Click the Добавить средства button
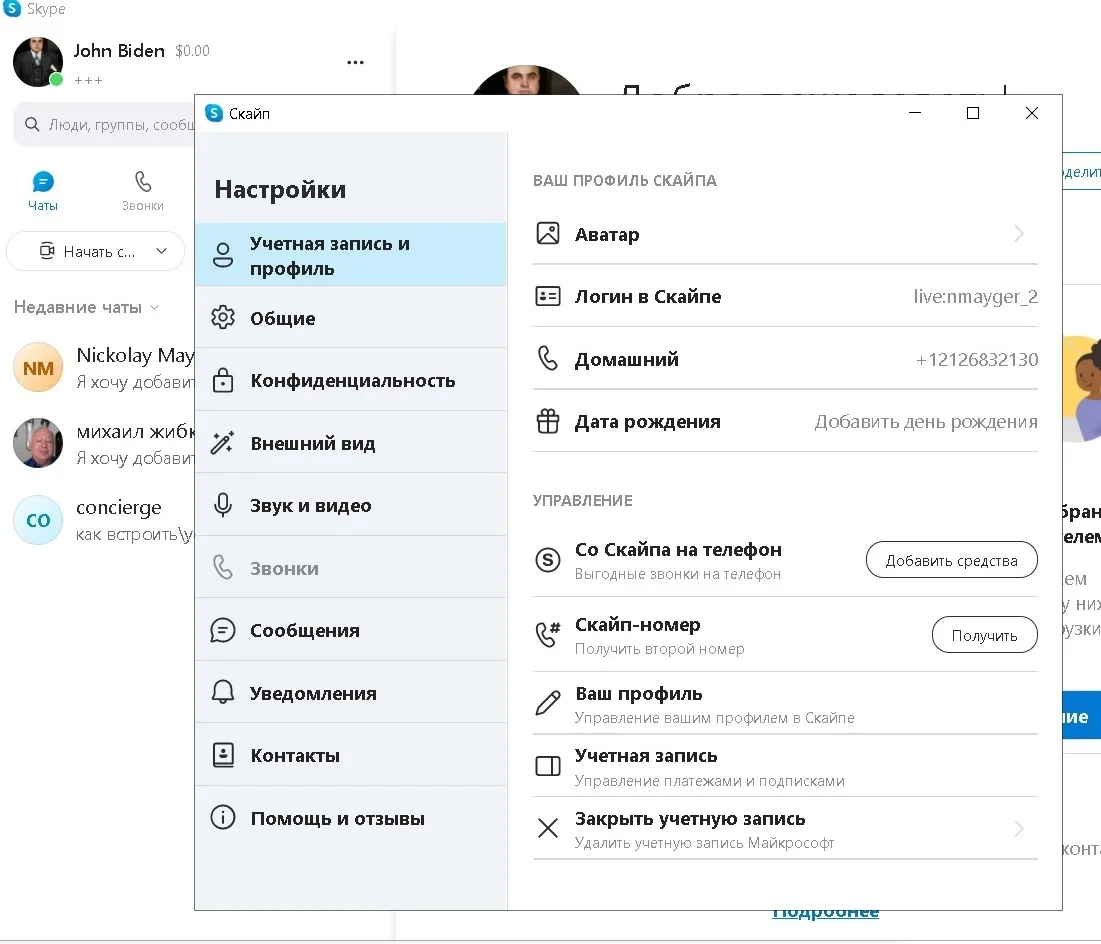The height and width of the screenshot is (944, 1101). [x=951, y=560]
